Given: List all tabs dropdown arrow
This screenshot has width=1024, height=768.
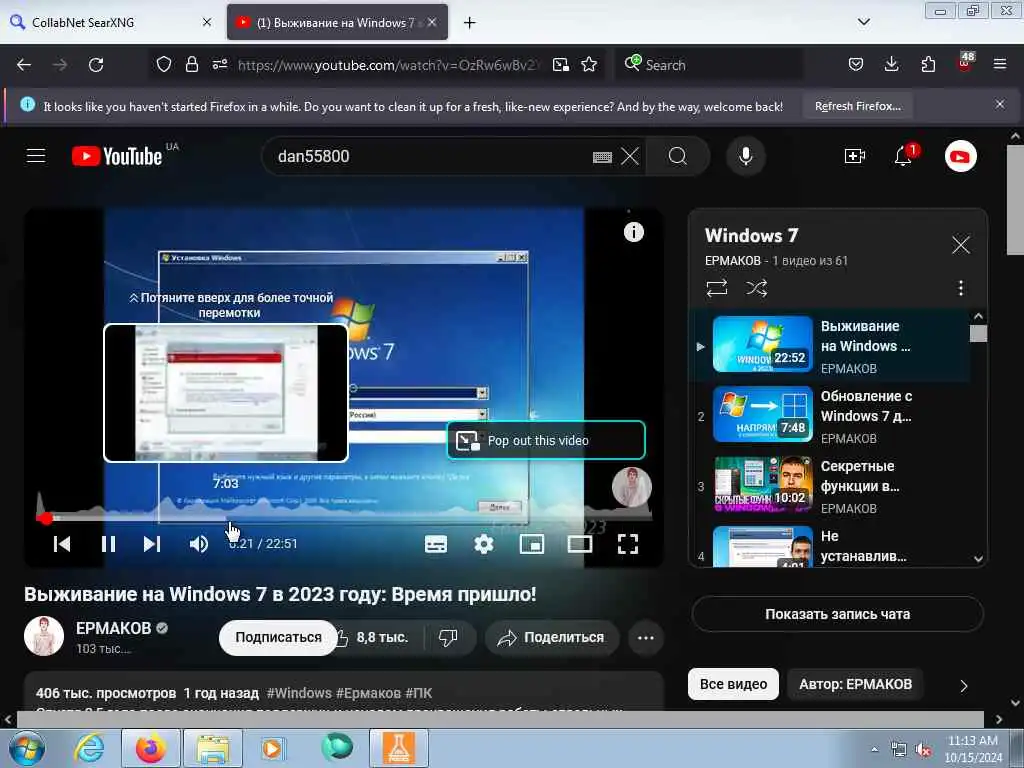Looking at the screenshot, I should pos(863,22).
